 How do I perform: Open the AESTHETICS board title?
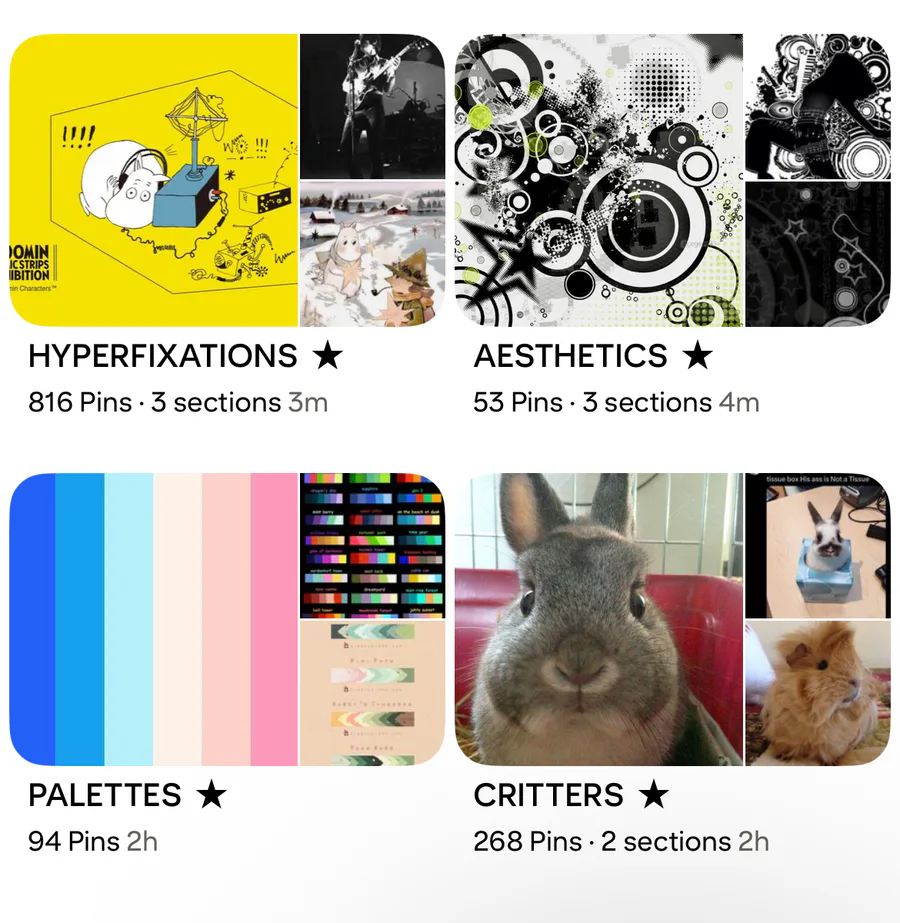(x=570, y=356)
